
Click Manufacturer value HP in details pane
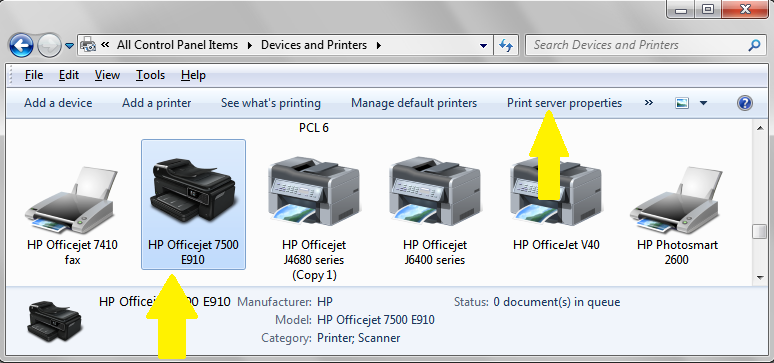pos(325,302)
